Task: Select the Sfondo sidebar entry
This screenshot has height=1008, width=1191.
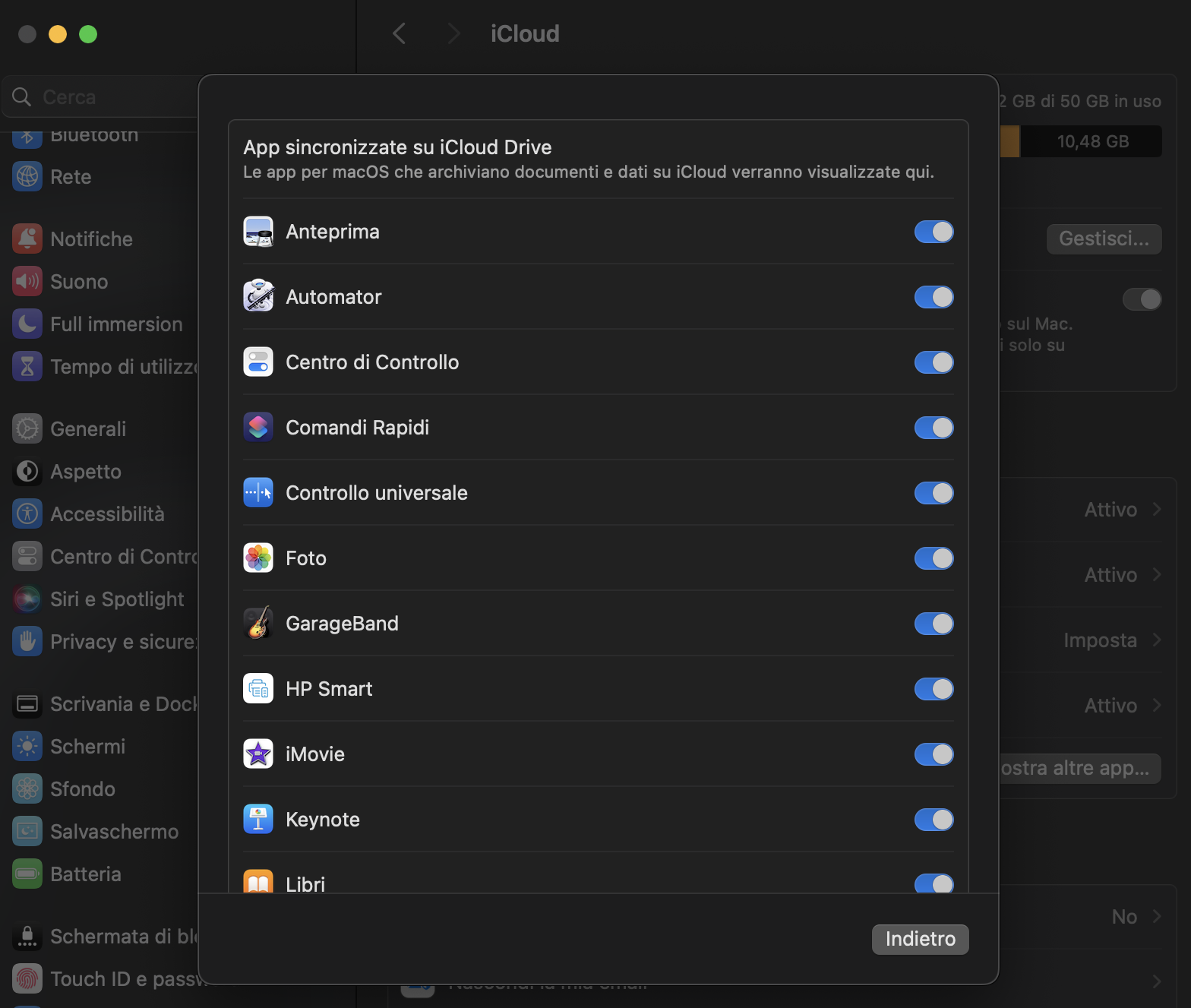Action: tap(106, 789)
